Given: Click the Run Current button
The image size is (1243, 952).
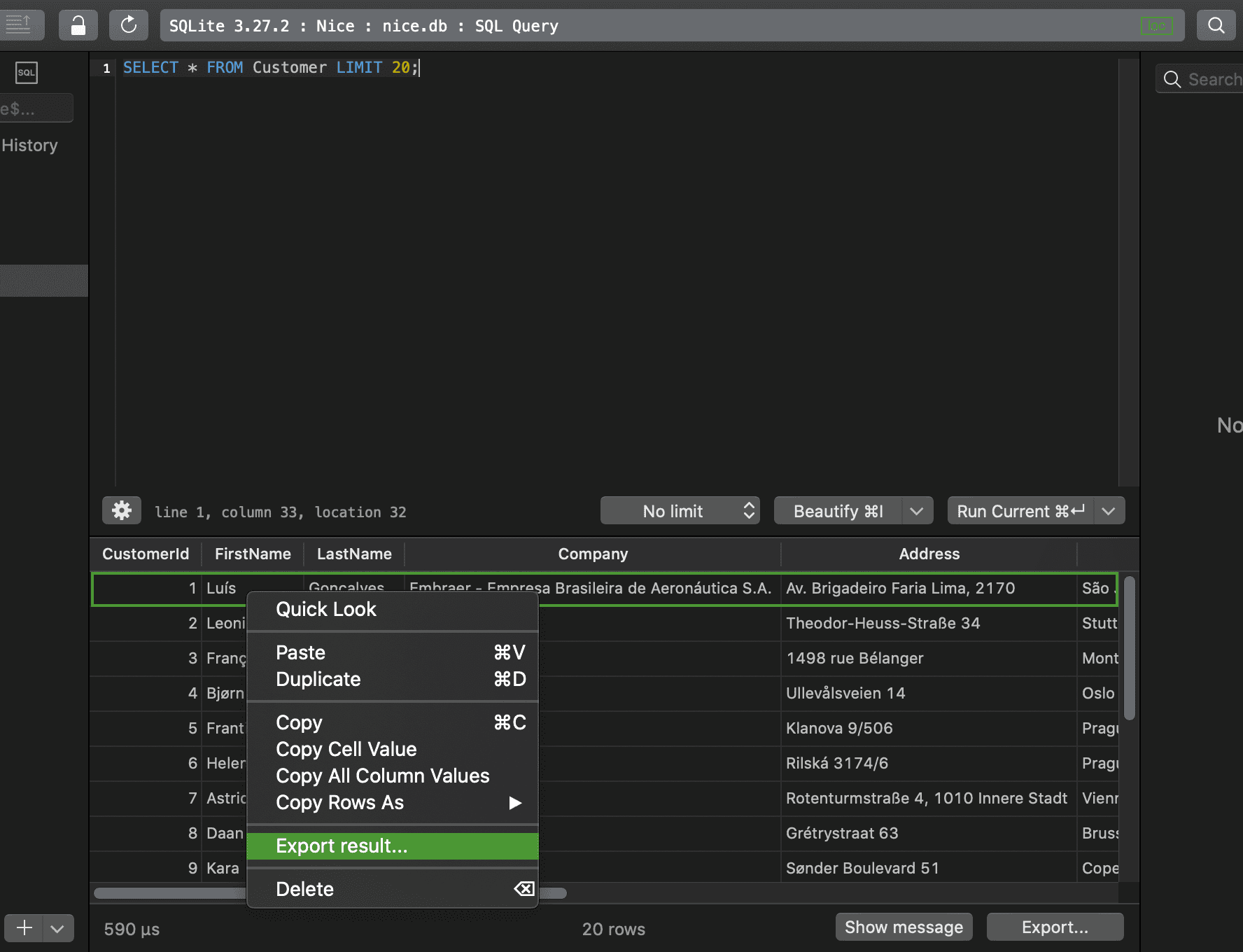Looking at the screenshot, I should [1020, 511].
